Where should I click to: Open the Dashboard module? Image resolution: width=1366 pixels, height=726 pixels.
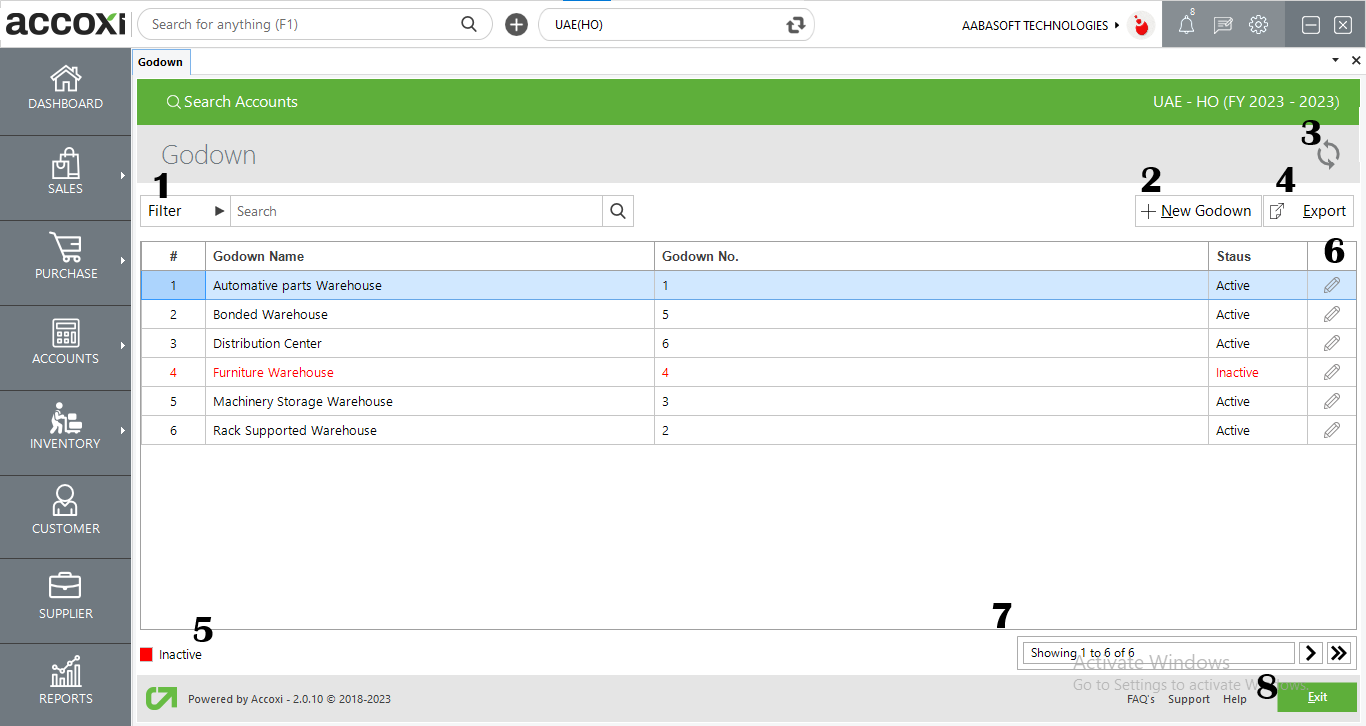pos(65,90)
